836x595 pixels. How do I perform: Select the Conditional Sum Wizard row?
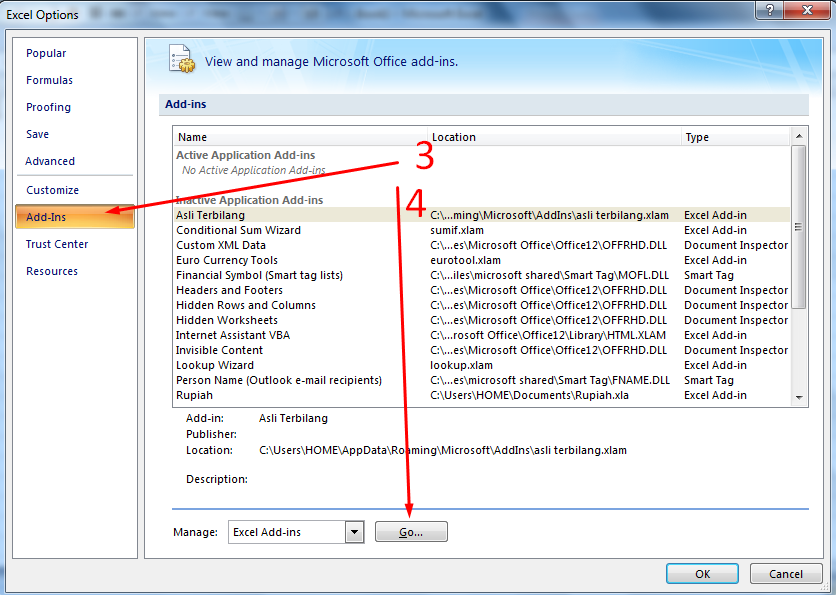482,230
